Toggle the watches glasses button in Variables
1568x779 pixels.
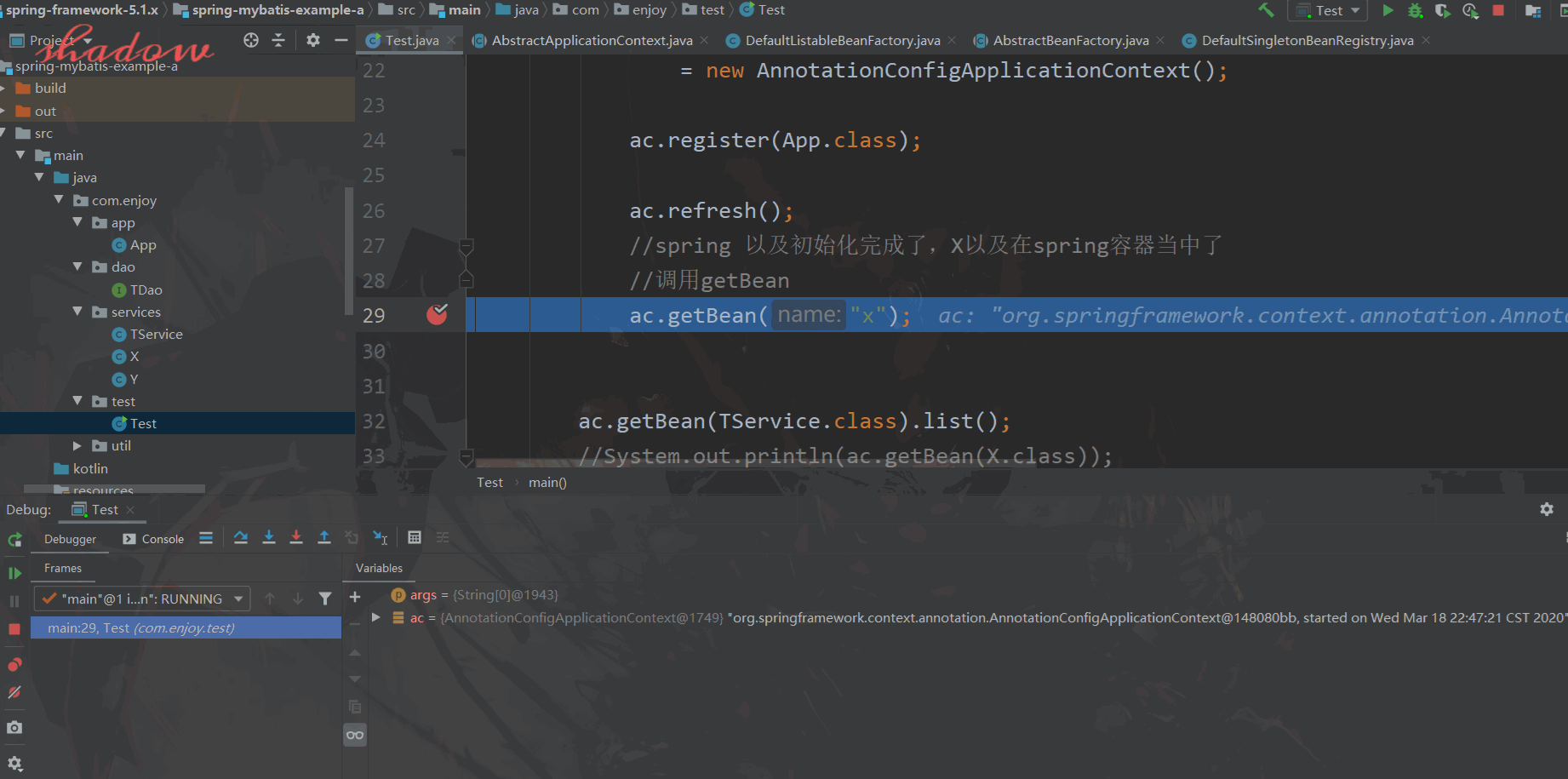[x=355, y=736]
